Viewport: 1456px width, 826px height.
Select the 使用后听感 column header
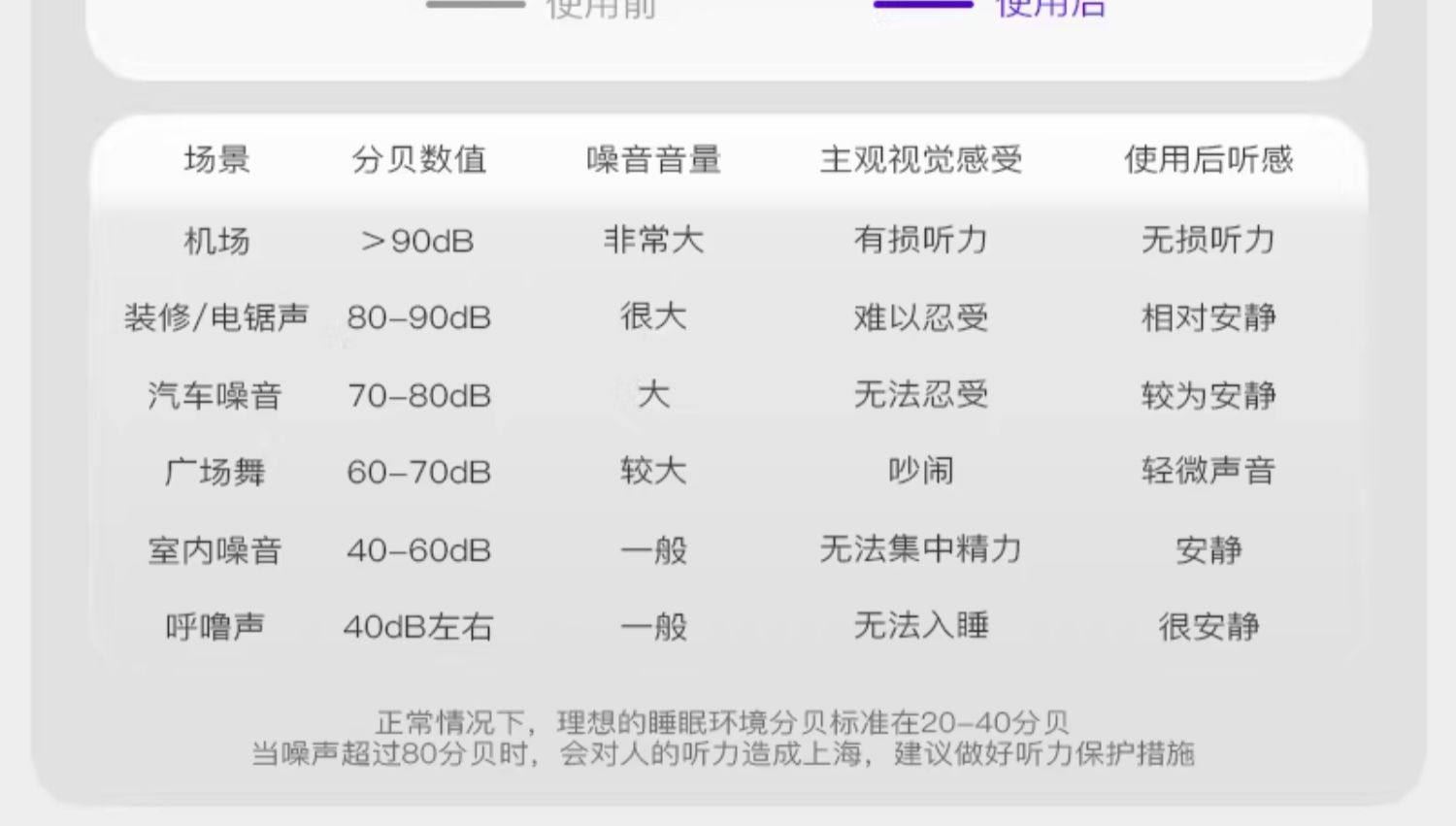coord(1208,159)
